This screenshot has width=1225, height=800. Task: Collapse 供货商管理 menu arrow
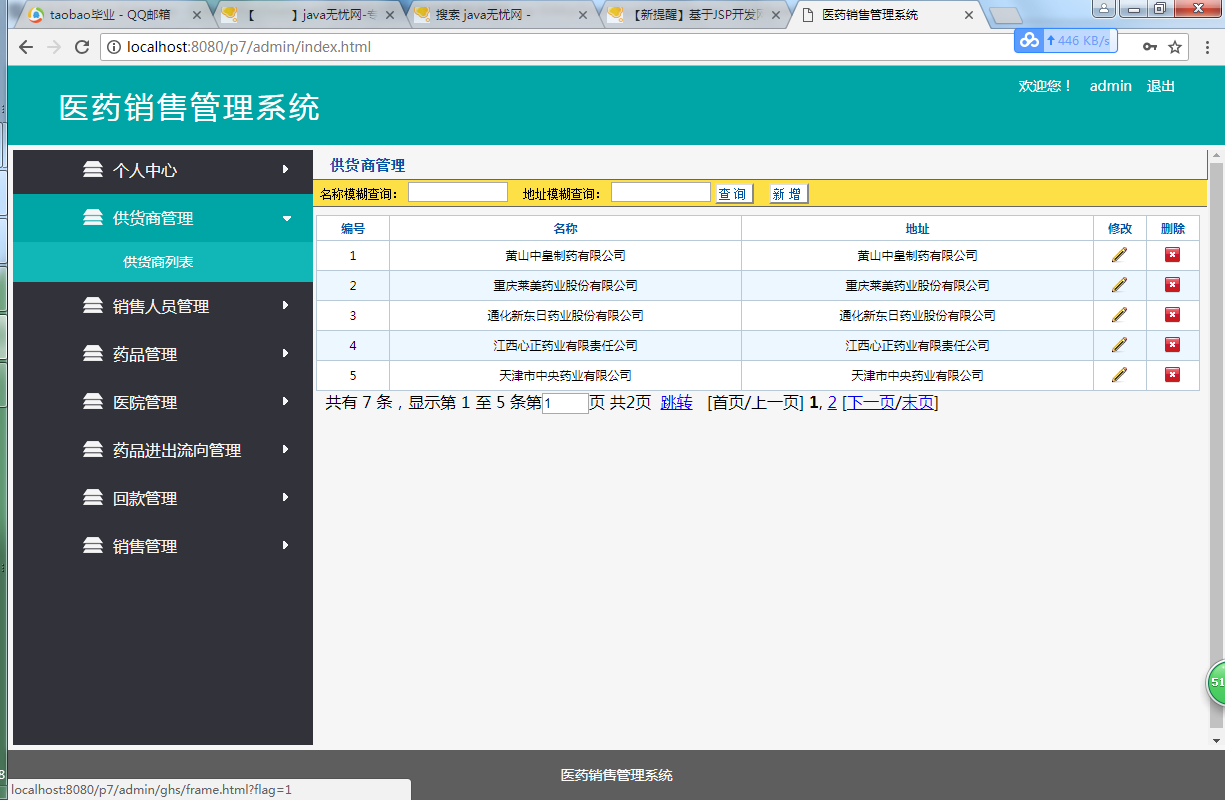(287, 218)
